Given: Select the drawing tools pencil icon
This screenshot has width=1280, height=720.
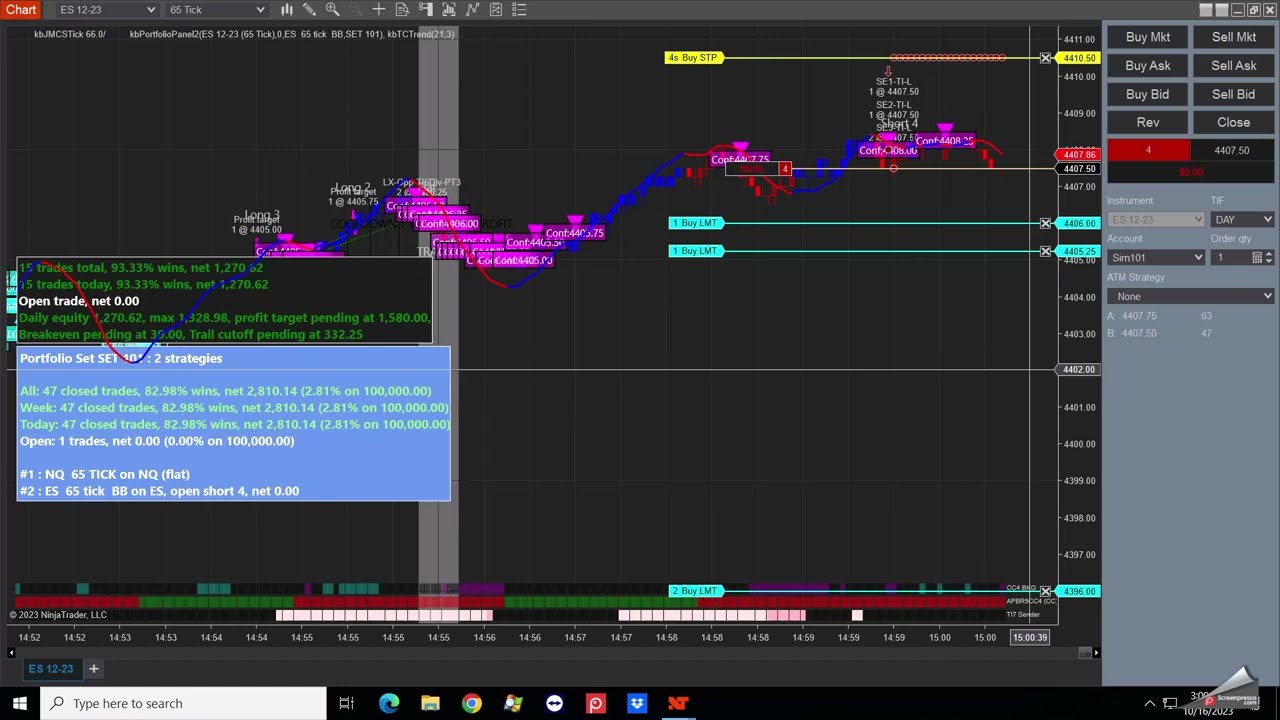Looking at the screenshot, I should [310, 9].
